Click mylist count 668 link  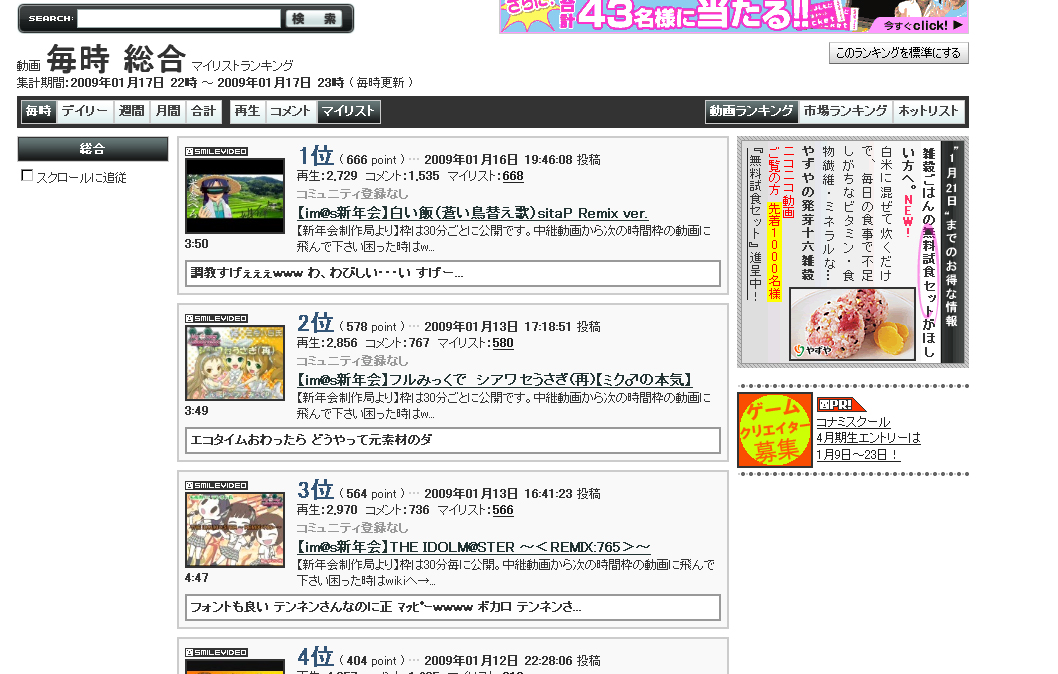[x=513, y=176]
